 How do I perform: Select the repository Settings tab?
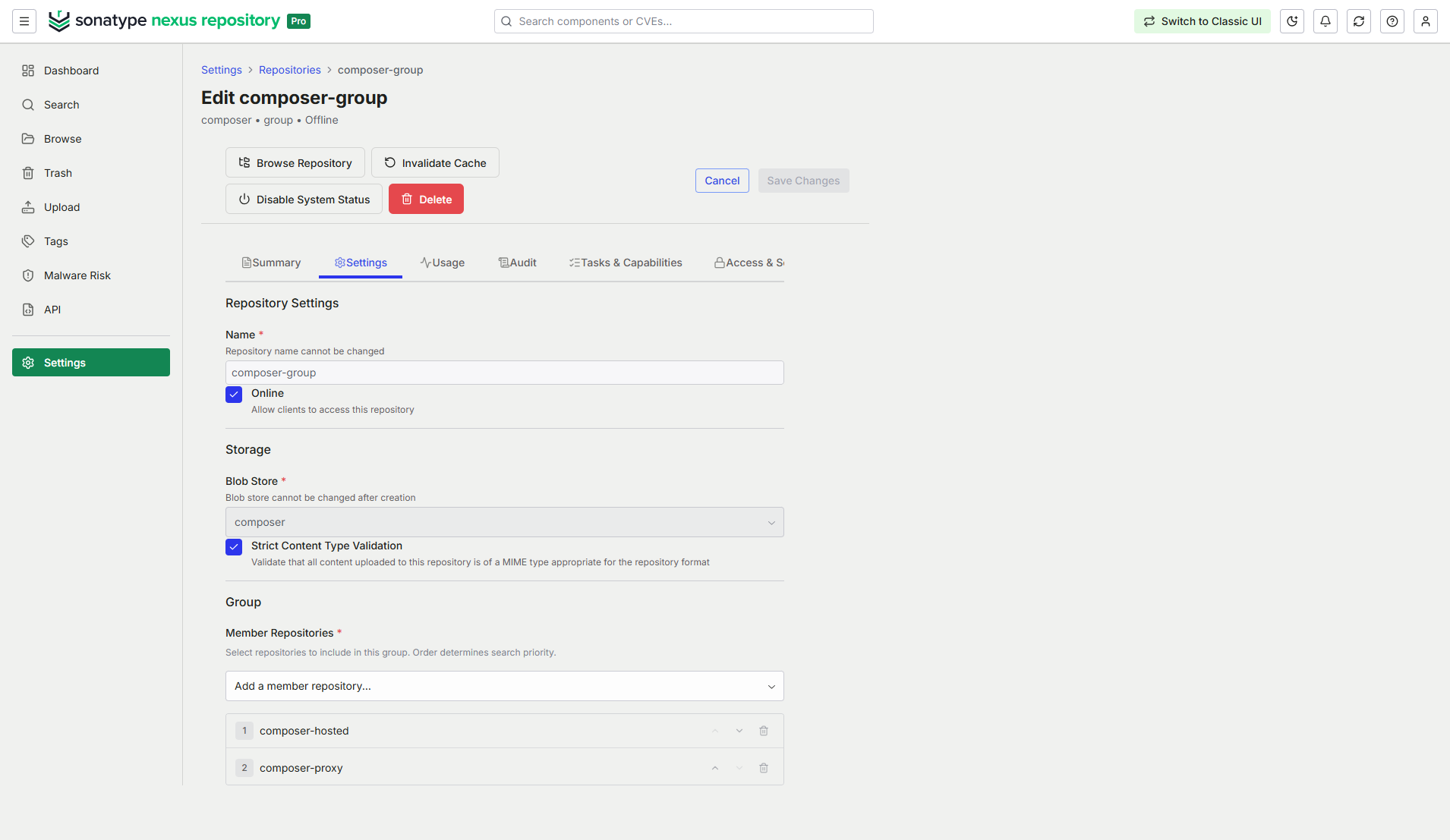coord(361,263)
